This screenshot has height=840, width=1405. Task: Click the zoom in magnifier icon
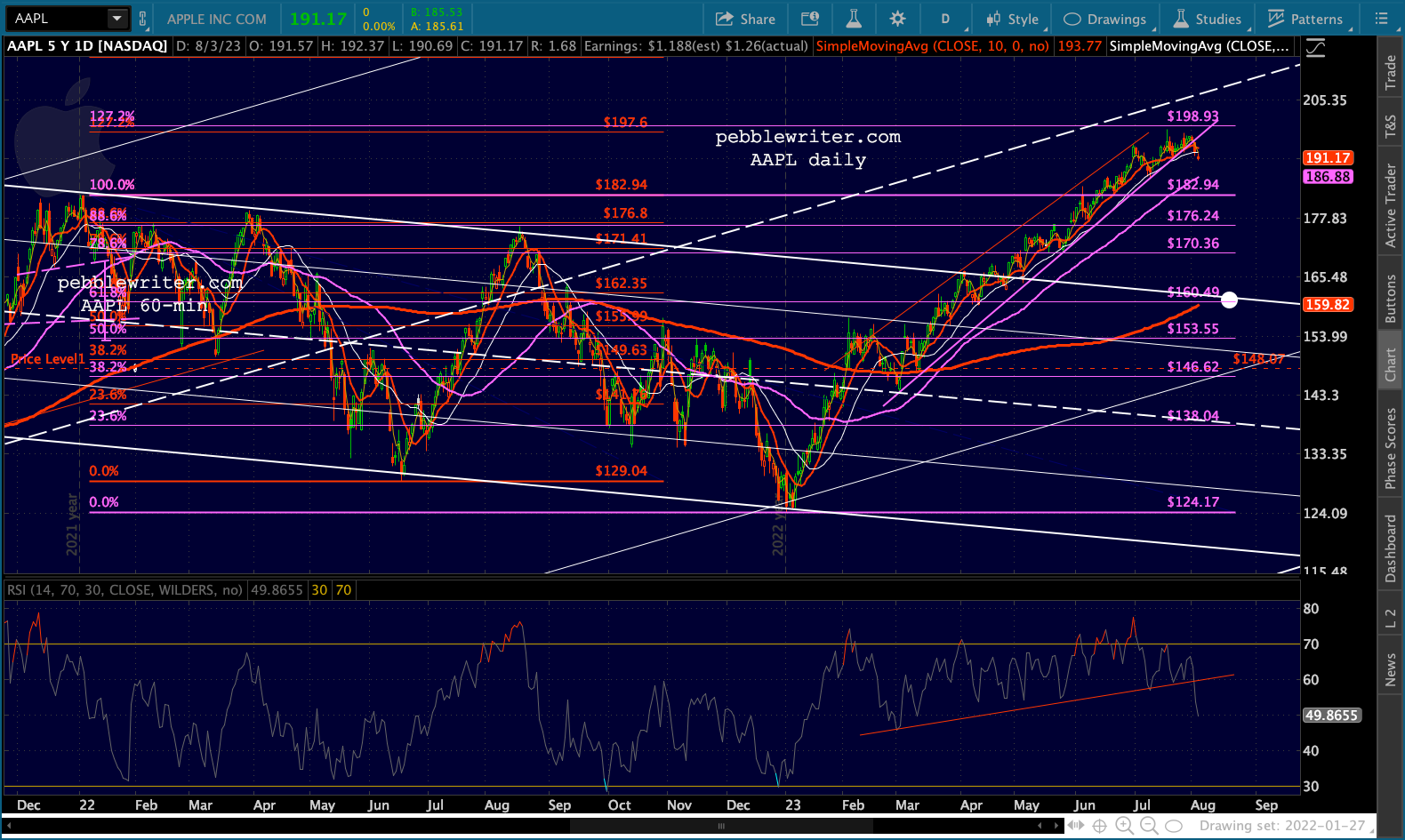1124,826
